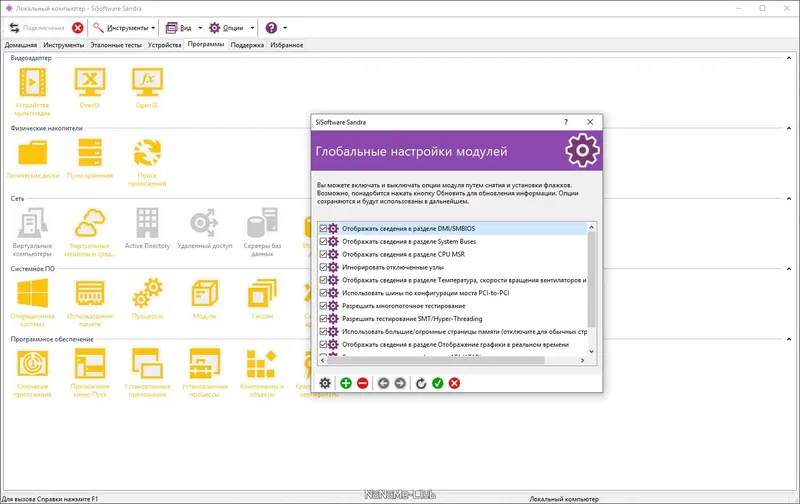Open the Процессы gears icon
800x504 pixels.
(147, 293)
